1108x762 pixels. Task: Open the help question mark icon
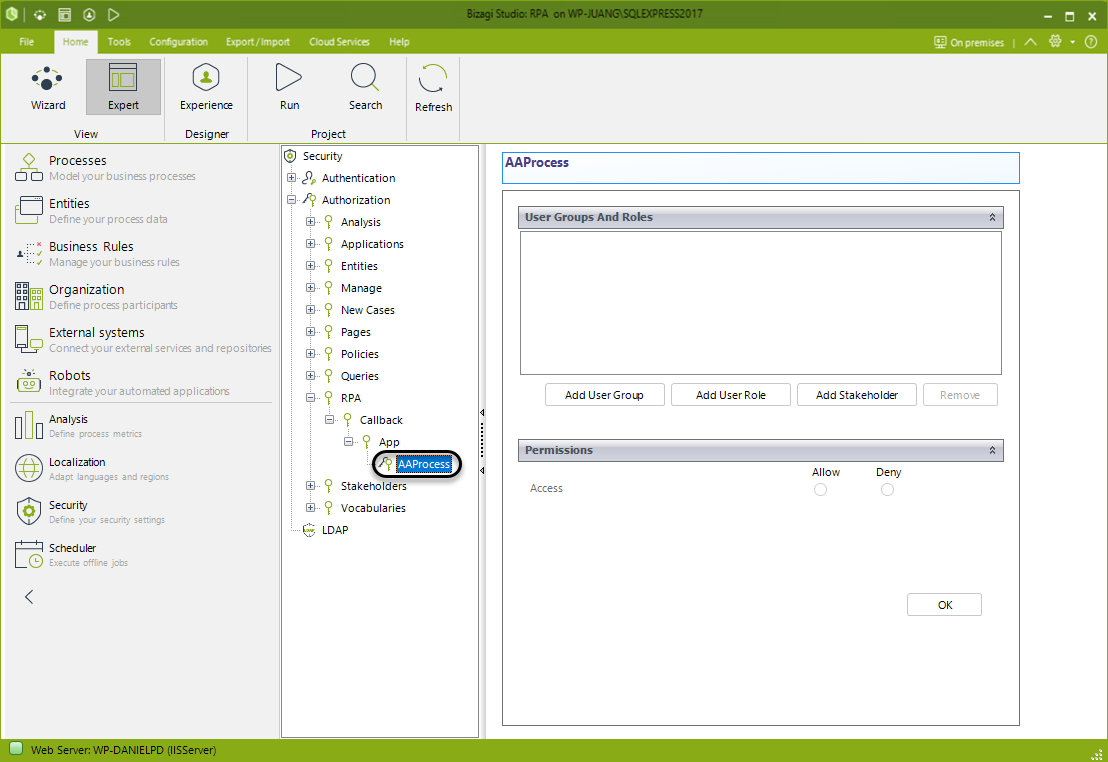click(x=1091, y=42)
